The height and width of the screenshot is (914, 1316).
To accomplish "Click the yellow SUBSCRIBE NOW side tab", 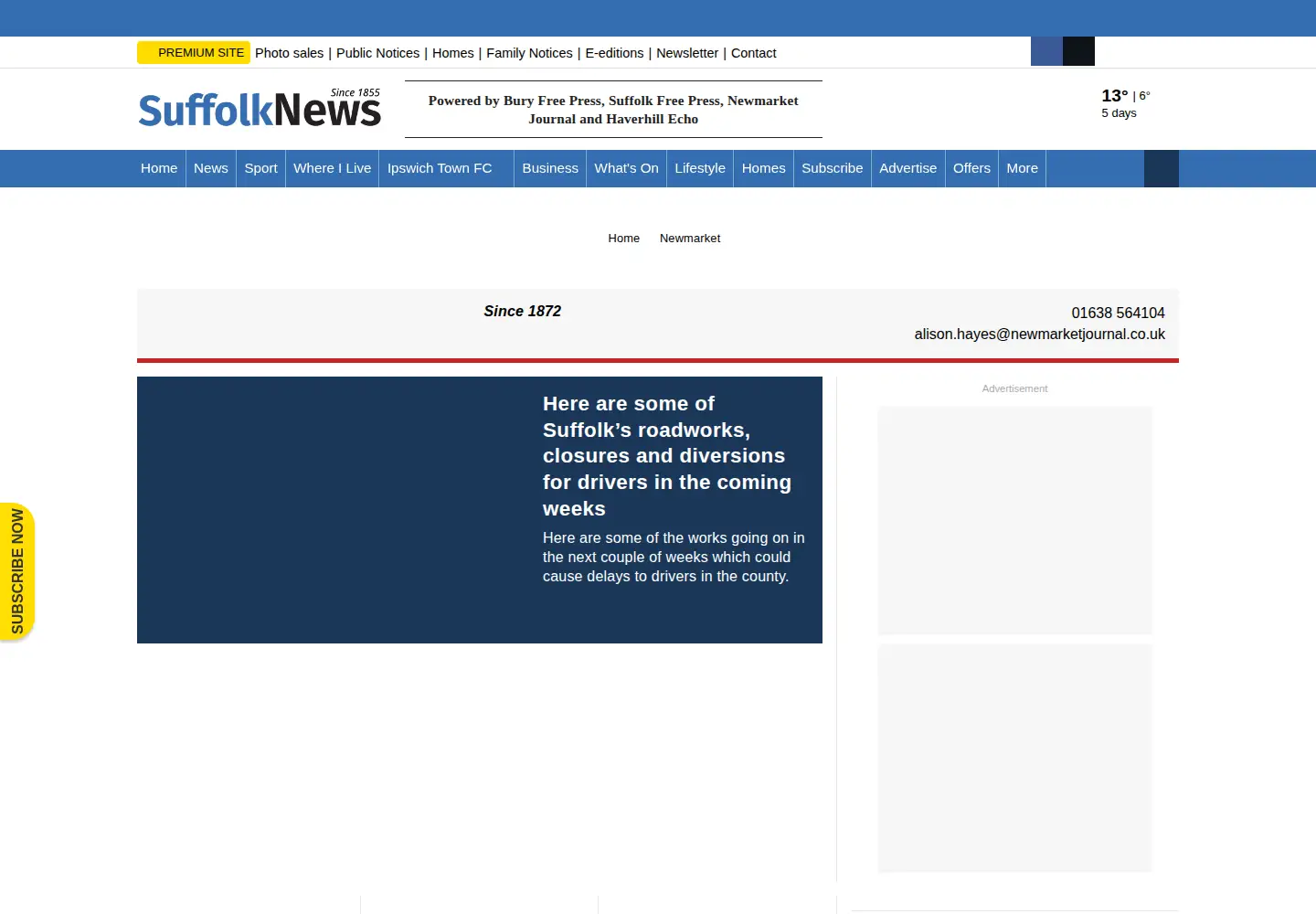I will coord(17,571).
